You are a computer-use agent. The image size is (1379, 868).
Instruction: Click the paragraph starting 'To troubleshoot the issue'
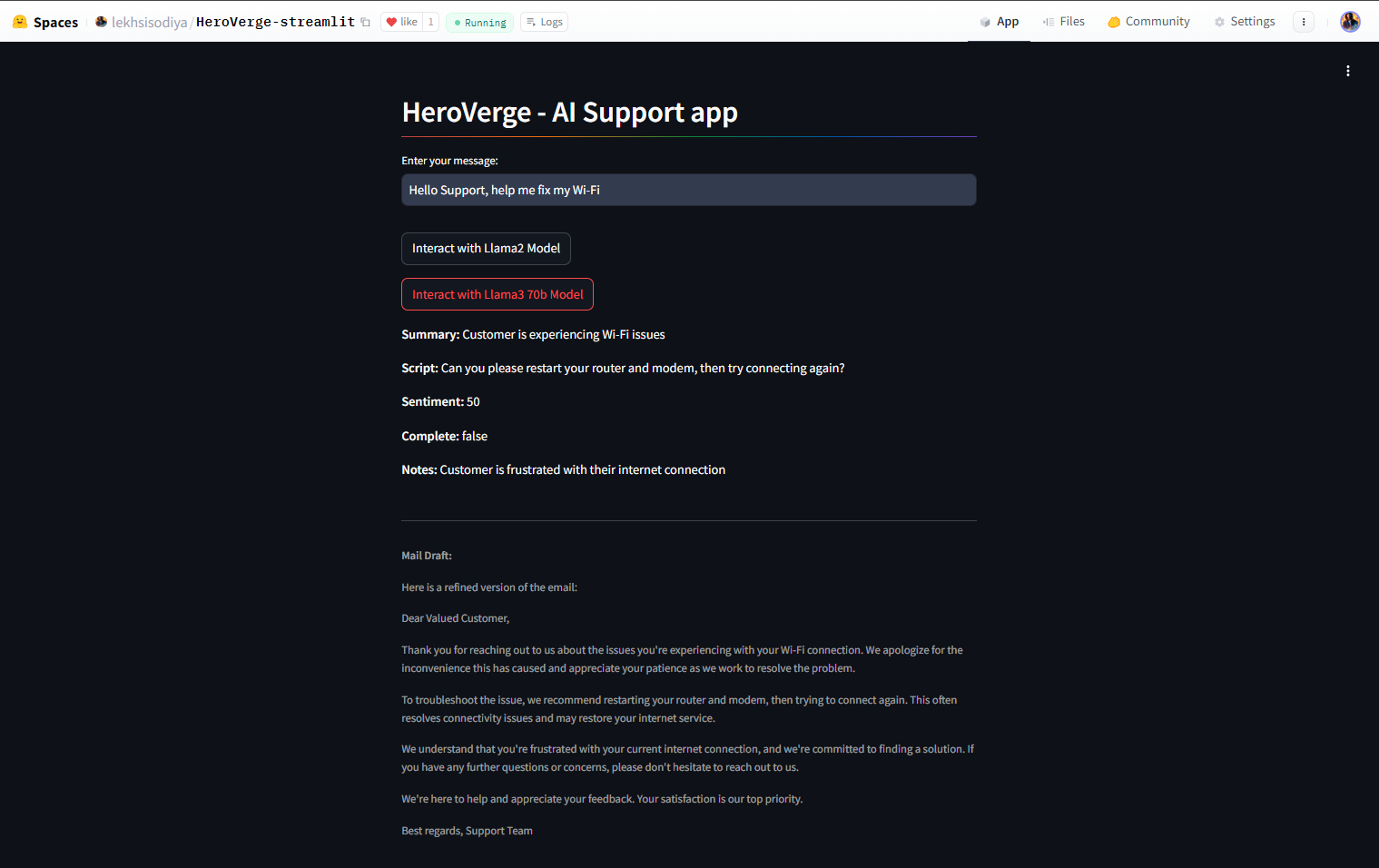(x=679, y=709)
